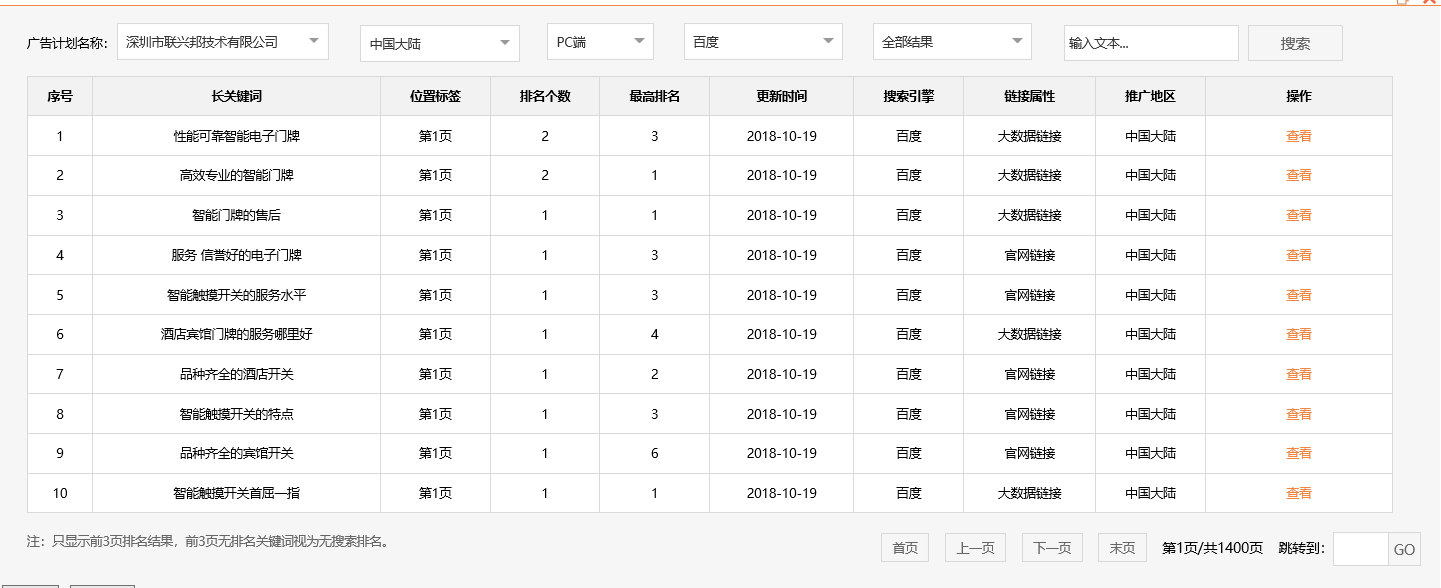View details of 智能门牌的售后 keyword
Screen dimensions: 1441x588
(1297, 215)
